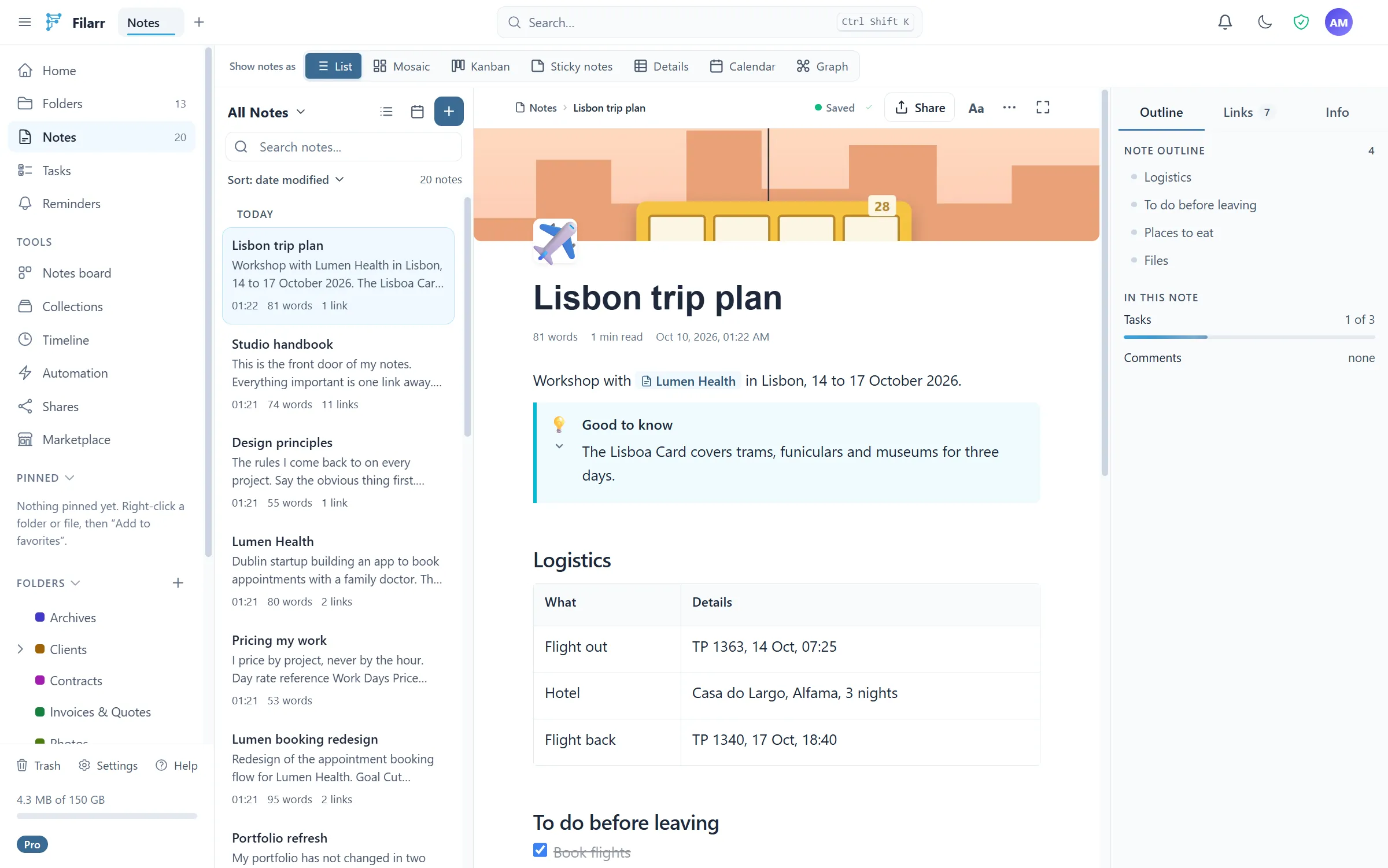
Task: Collapse the Good to know callout
Action: [559, 446]
